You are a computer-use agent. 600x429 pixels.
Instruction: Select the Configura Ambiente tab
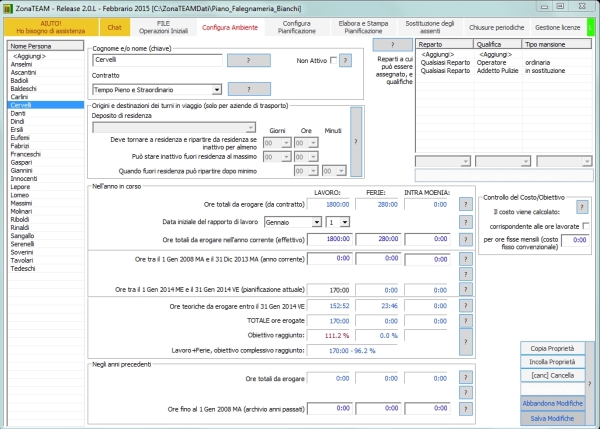(230, 27)
